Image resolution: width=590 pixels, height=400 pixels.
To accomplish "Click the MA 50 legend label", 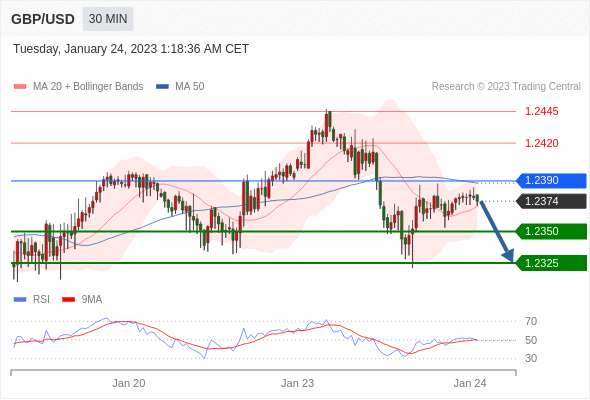I will point(190,87).
